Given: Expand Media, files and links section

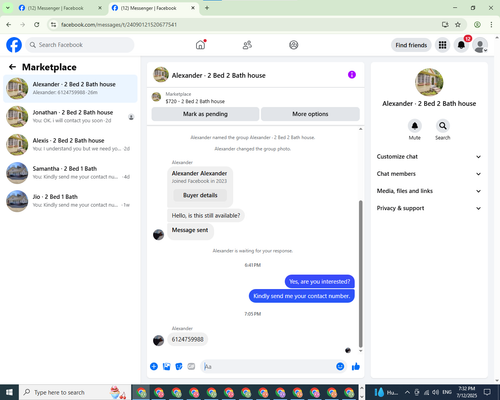Looking at the screenshot, I should point(429,191).
